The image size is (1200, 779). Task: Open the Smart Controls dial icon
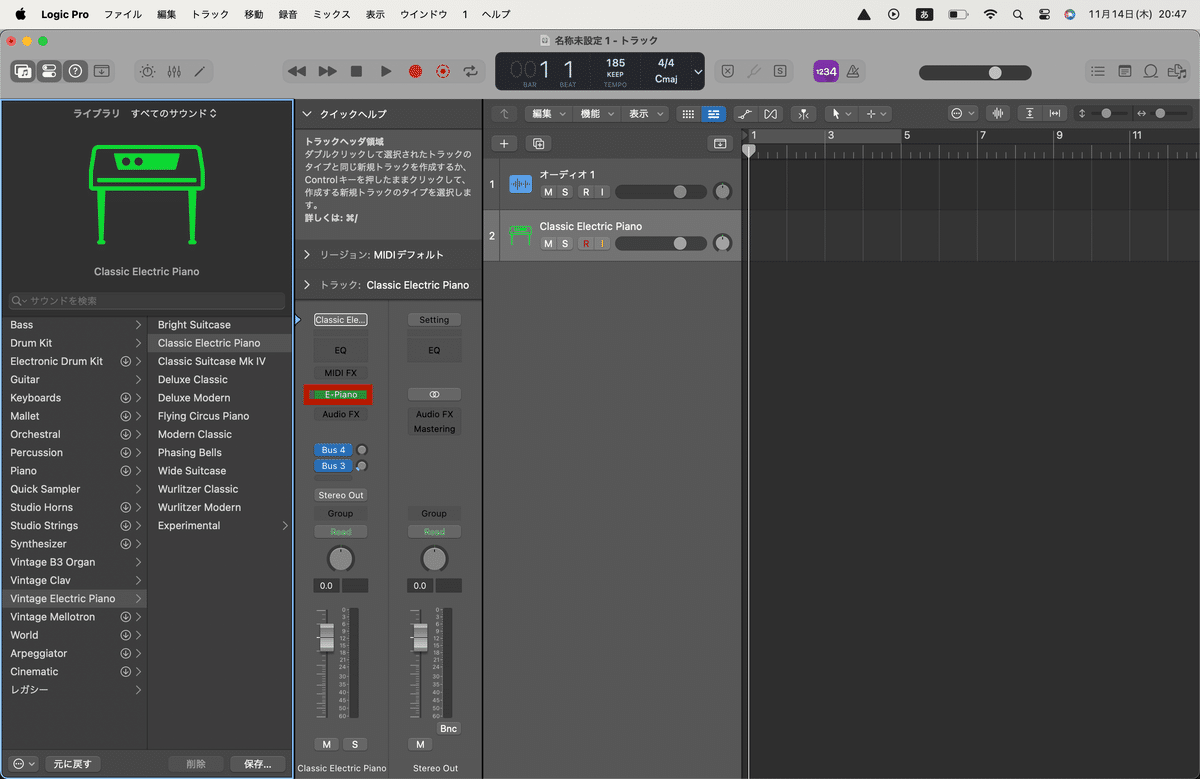point(148,71)
